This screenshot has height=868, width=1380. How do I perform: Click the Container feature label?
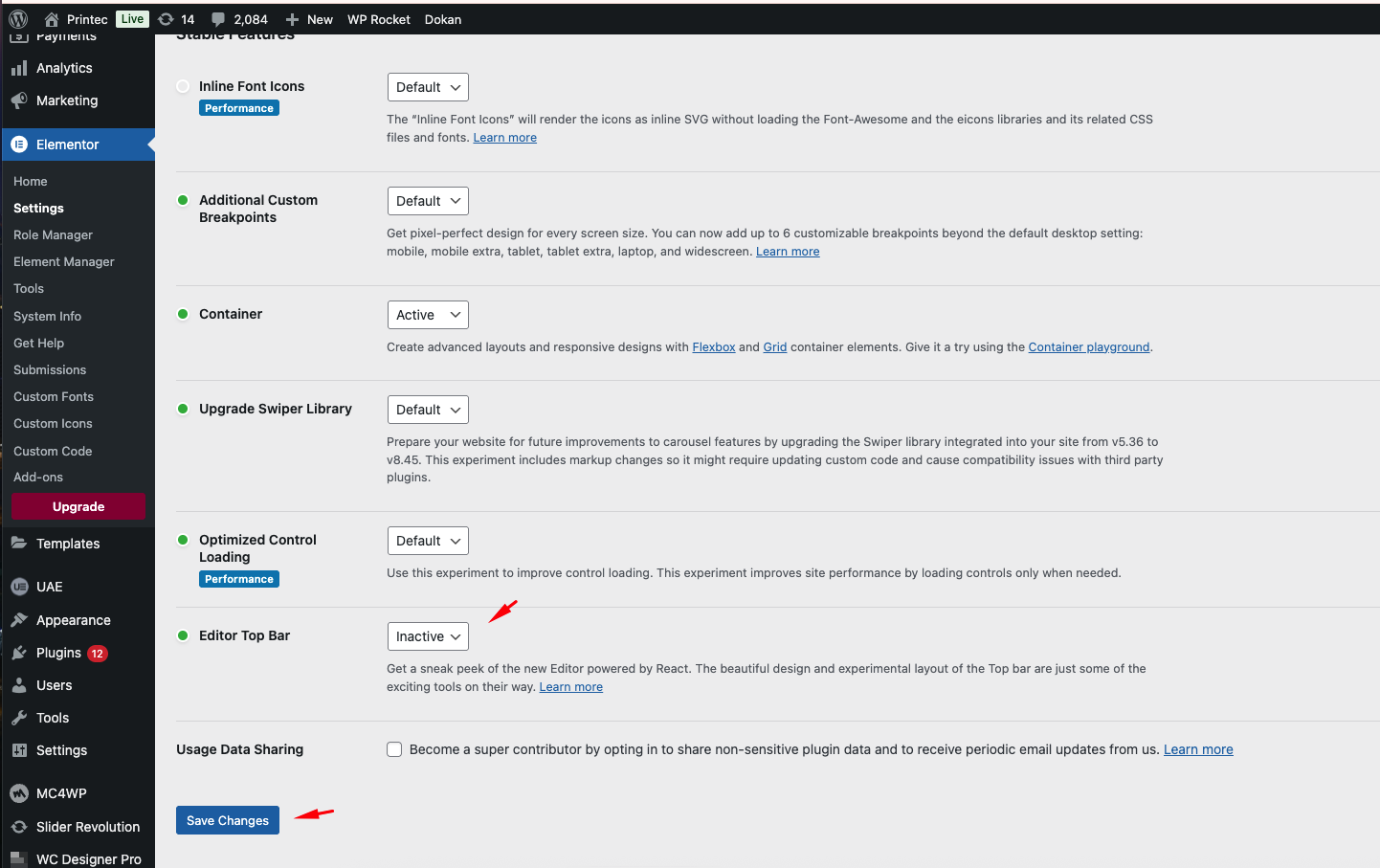click(231, 314)
